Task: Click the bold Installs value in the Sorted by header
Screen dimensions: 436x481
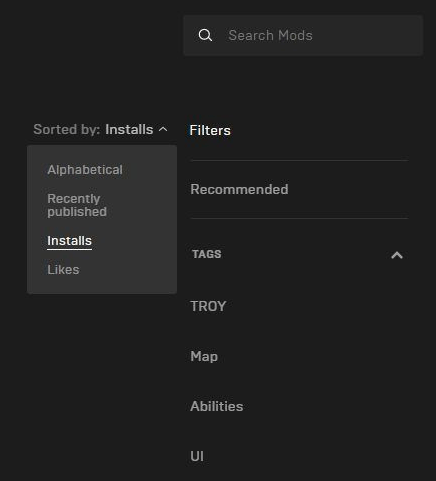Action: (x=129, y=129)
